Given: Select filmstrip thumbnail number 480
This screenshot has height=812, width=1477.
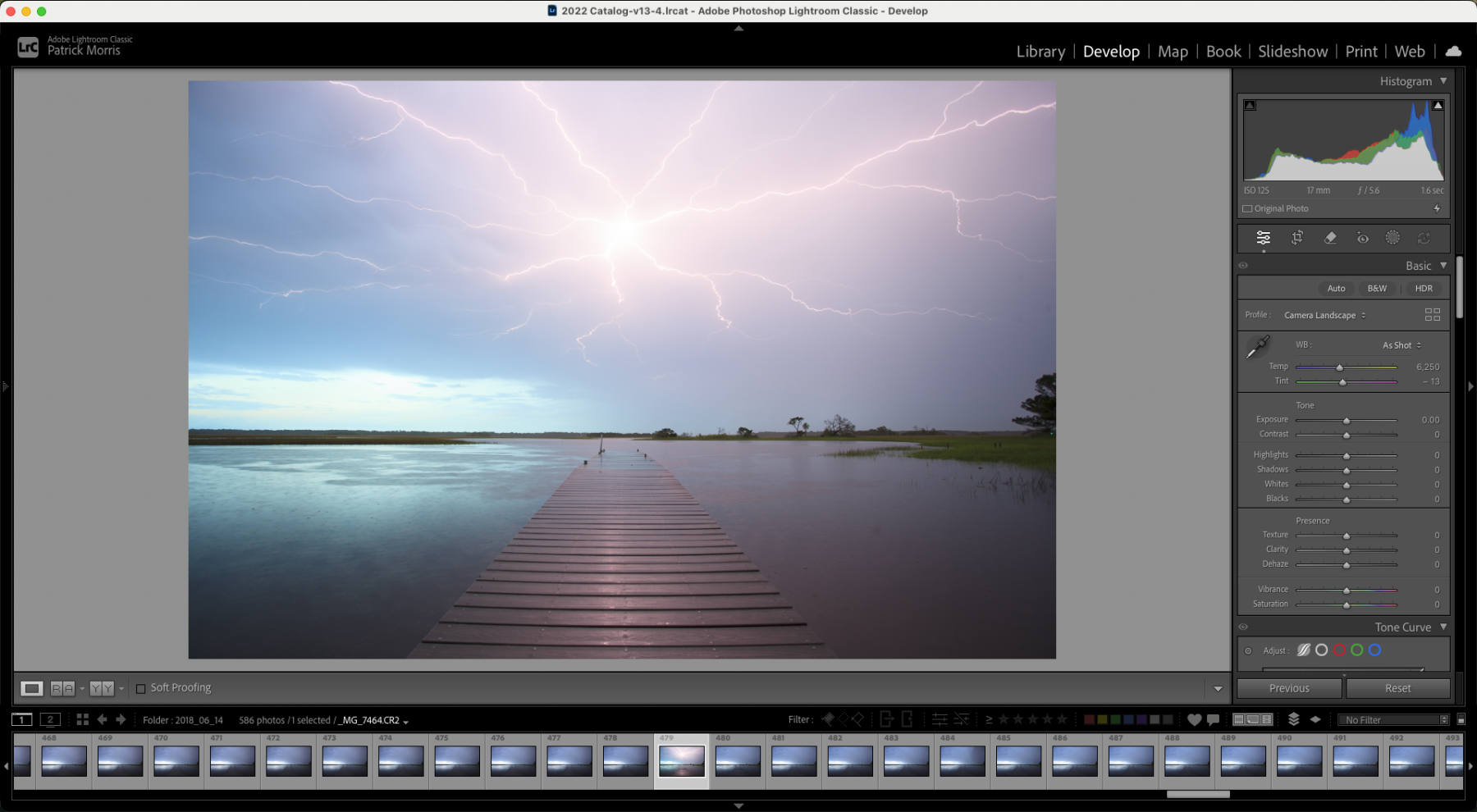Looking at the screenshot, I should tap(738, 761).
